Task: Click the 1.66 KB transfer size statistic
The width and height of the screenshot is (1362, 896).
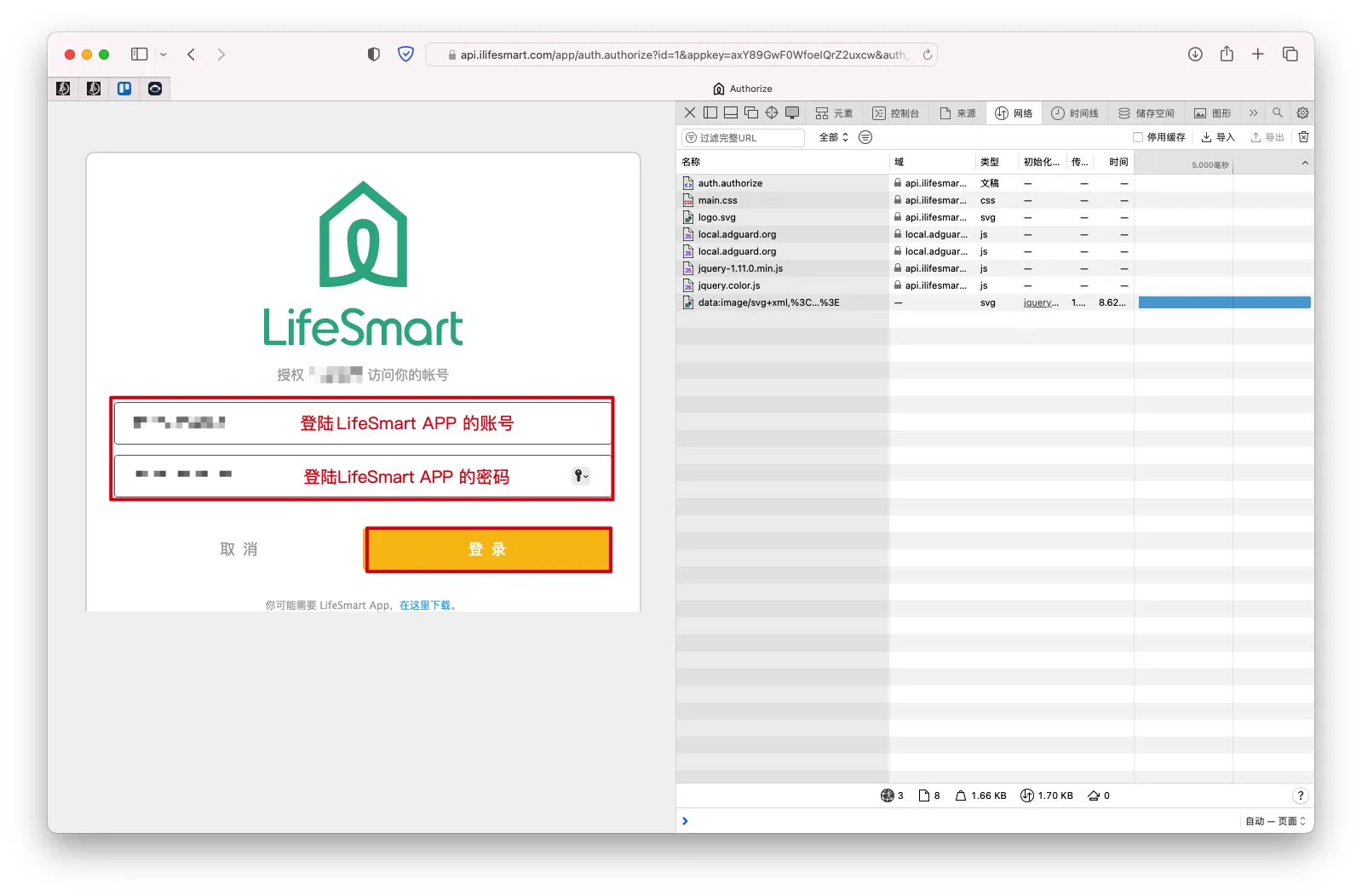Action: (980, 795)
